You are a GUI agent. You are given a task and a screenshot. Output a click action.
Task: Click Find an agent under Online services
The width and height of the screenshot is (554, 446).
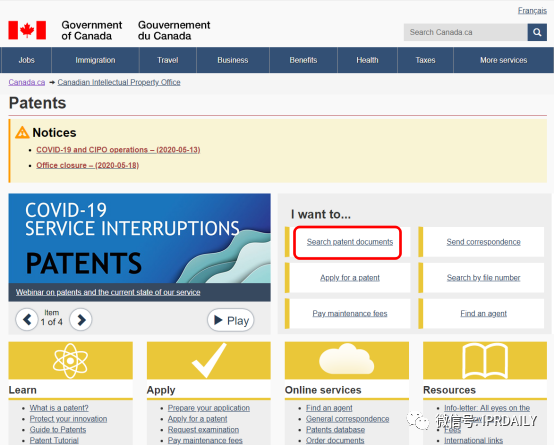pyautogui.click(x=329, y=408)
